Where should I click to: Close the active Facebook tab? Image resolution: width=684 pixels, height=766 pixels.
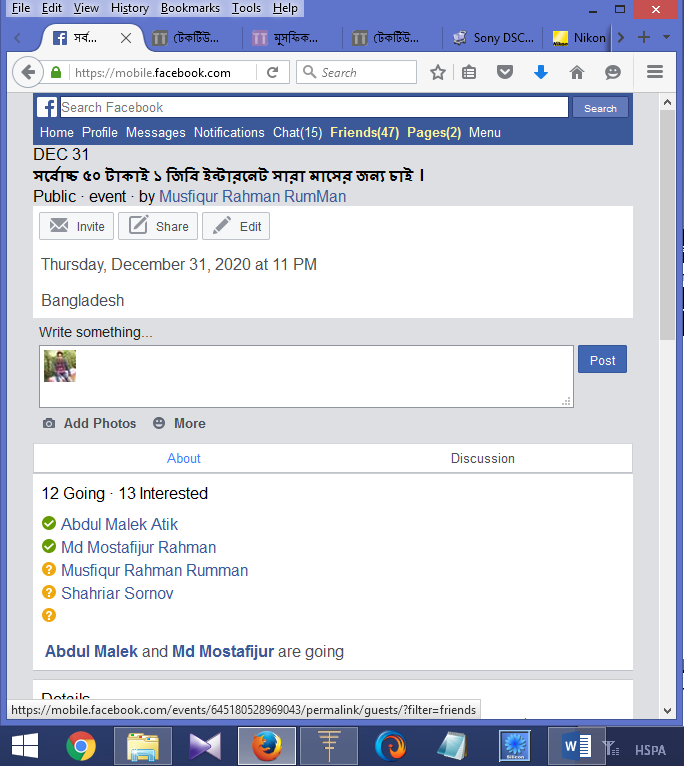(126, 38)
